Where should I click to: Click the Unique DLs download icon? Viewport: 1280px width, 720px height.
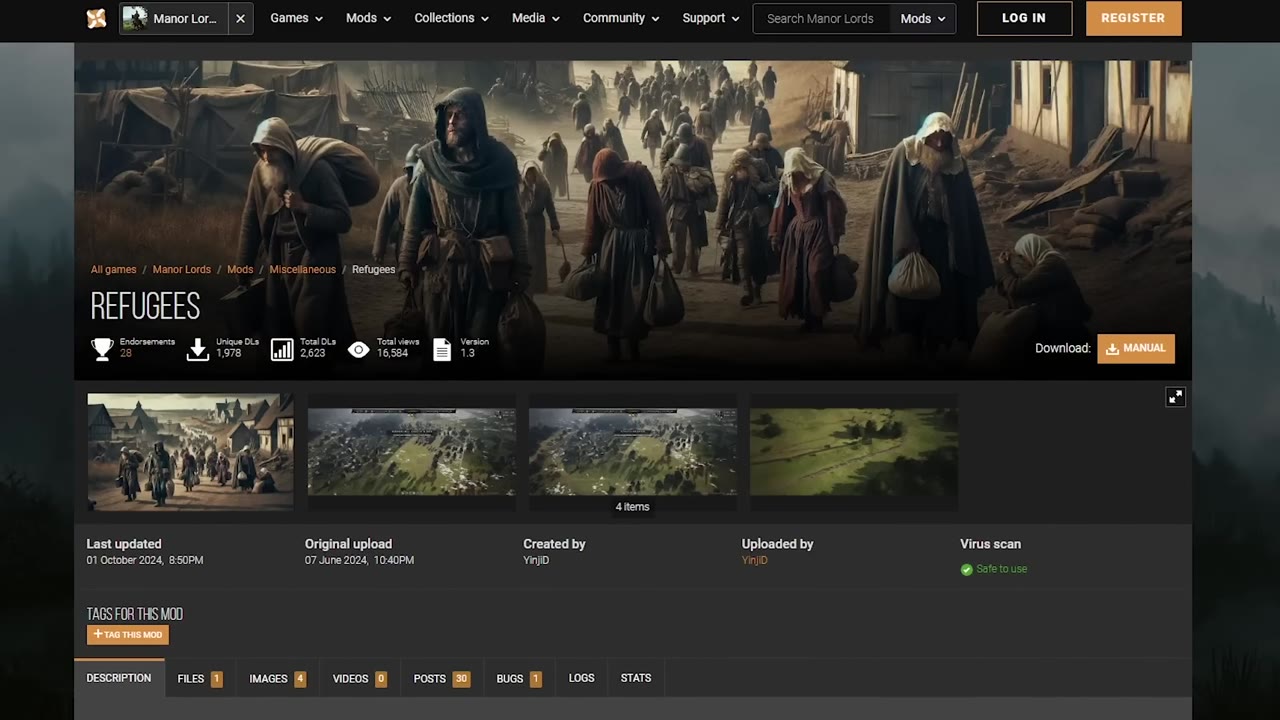tap(198, 349)
